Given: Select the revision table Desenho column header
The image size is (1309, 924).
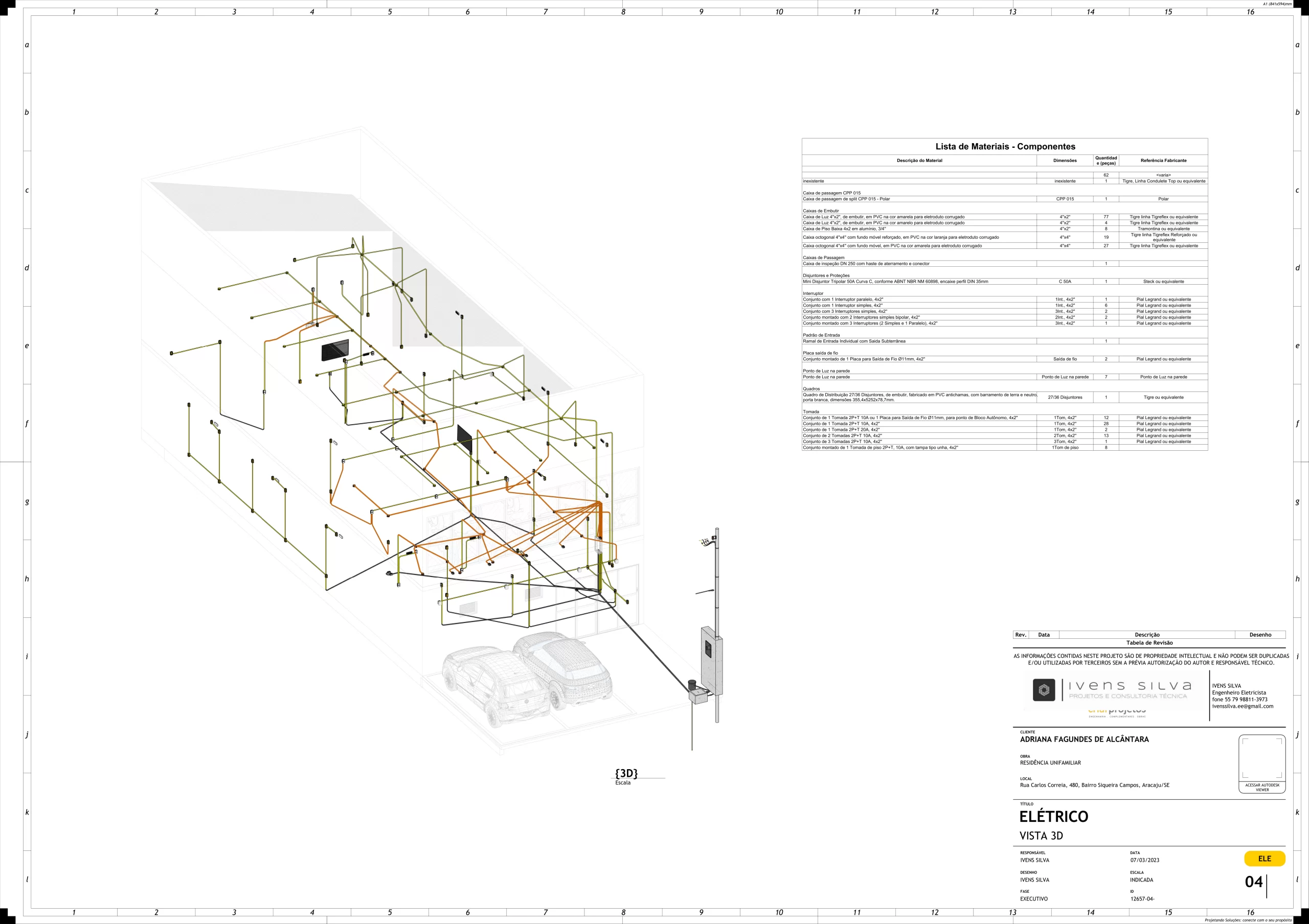Looking at the screenshot, I should [x=1260, y=635].
